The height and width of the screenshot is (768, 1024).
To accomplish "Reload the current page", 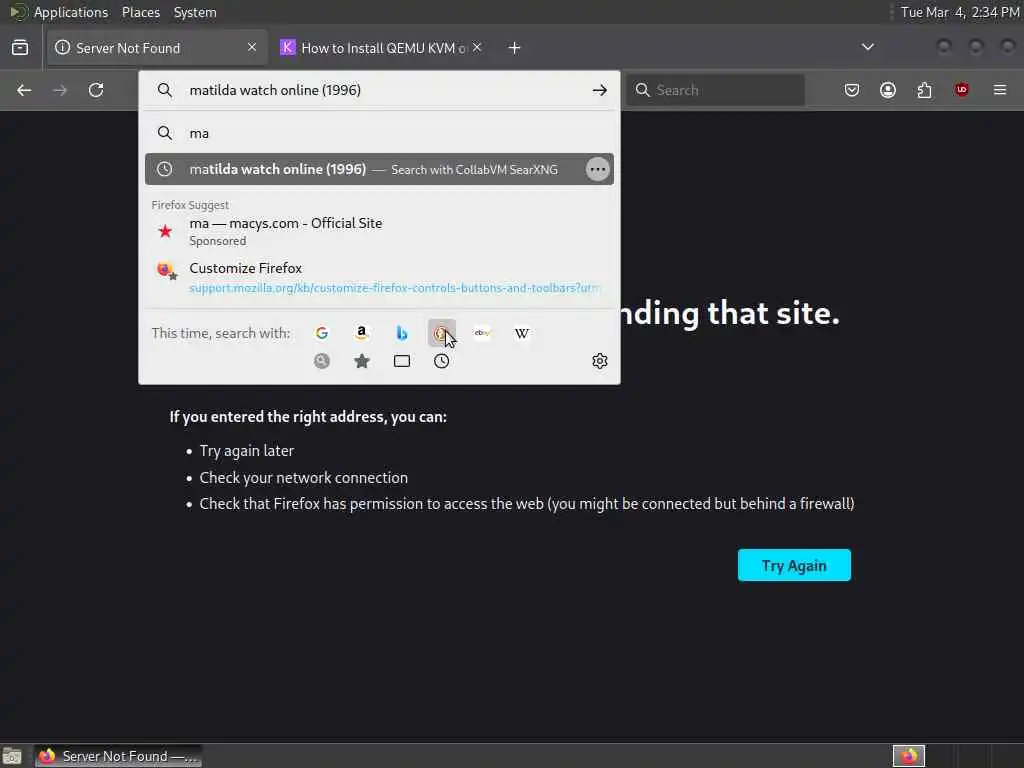I will click(x=96, y=90).
